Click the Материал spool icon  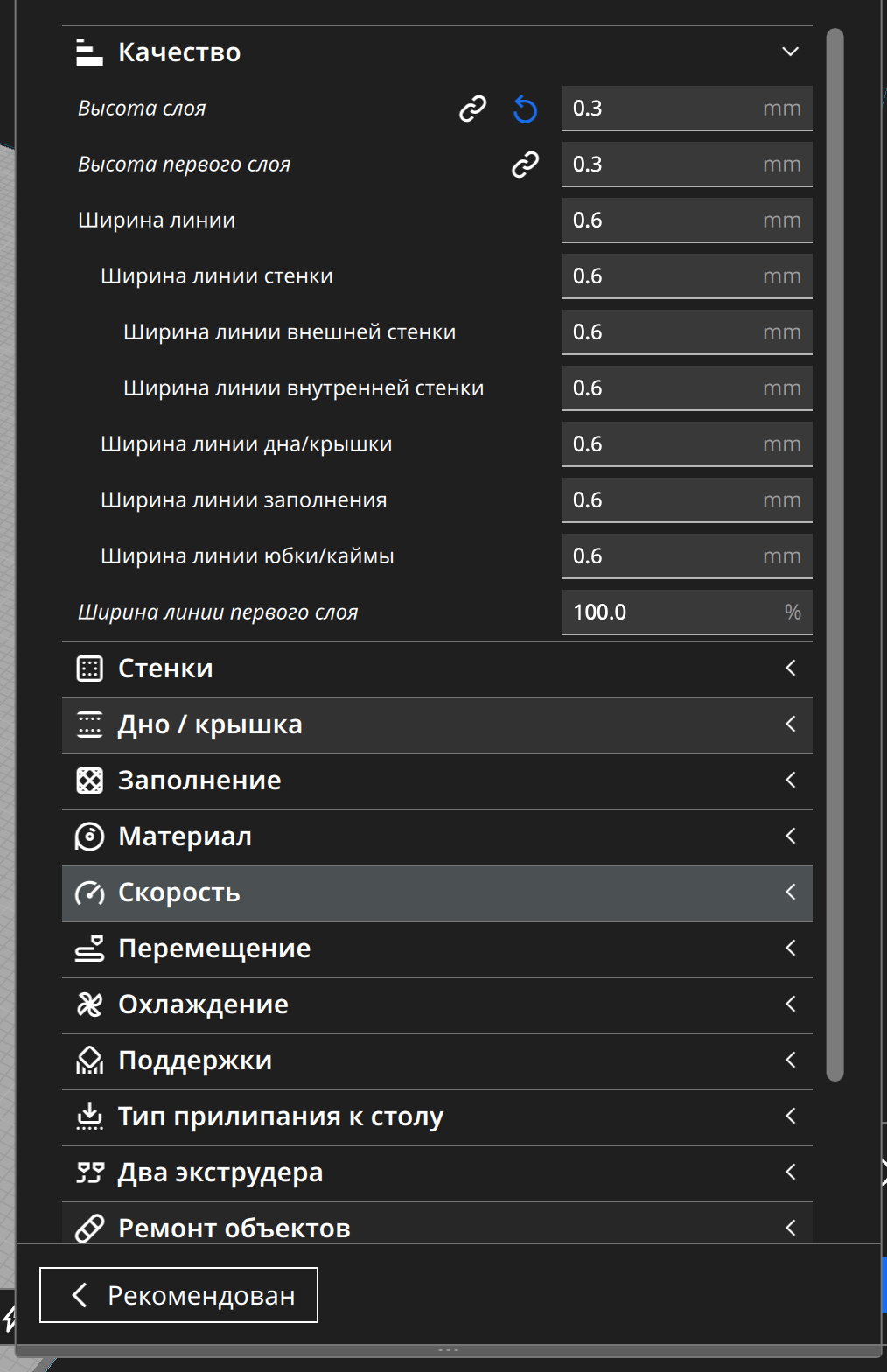[x=89, y=836]
